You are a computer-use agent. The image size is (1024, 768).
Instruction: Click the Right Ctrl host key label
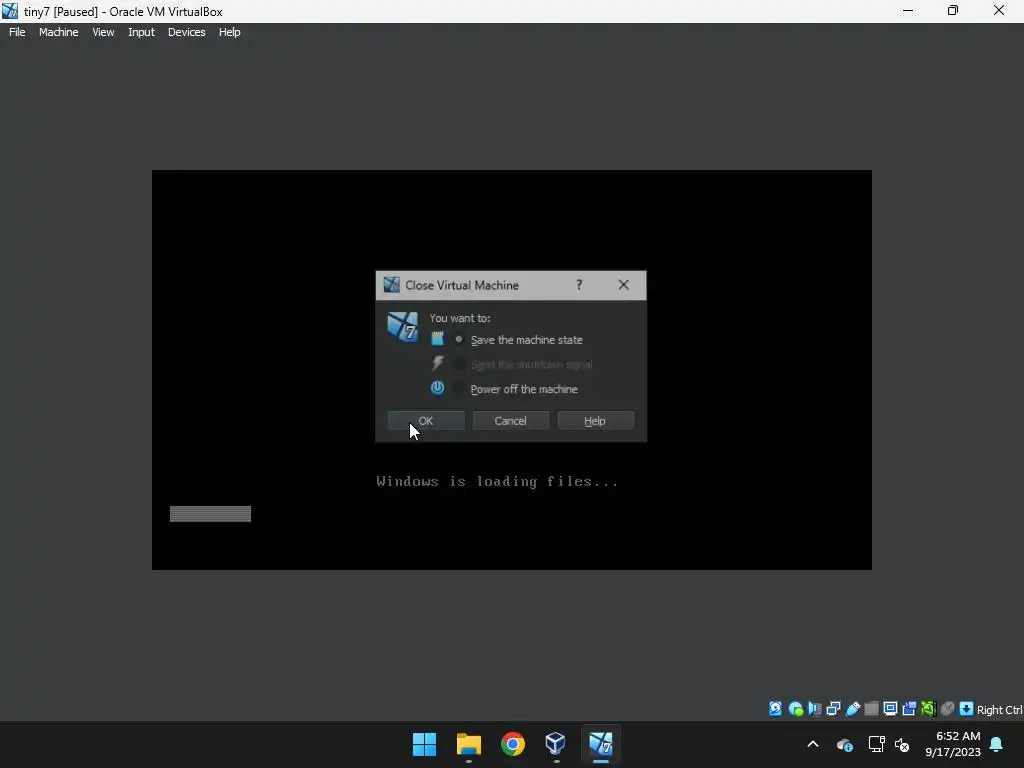click(999, 710)
